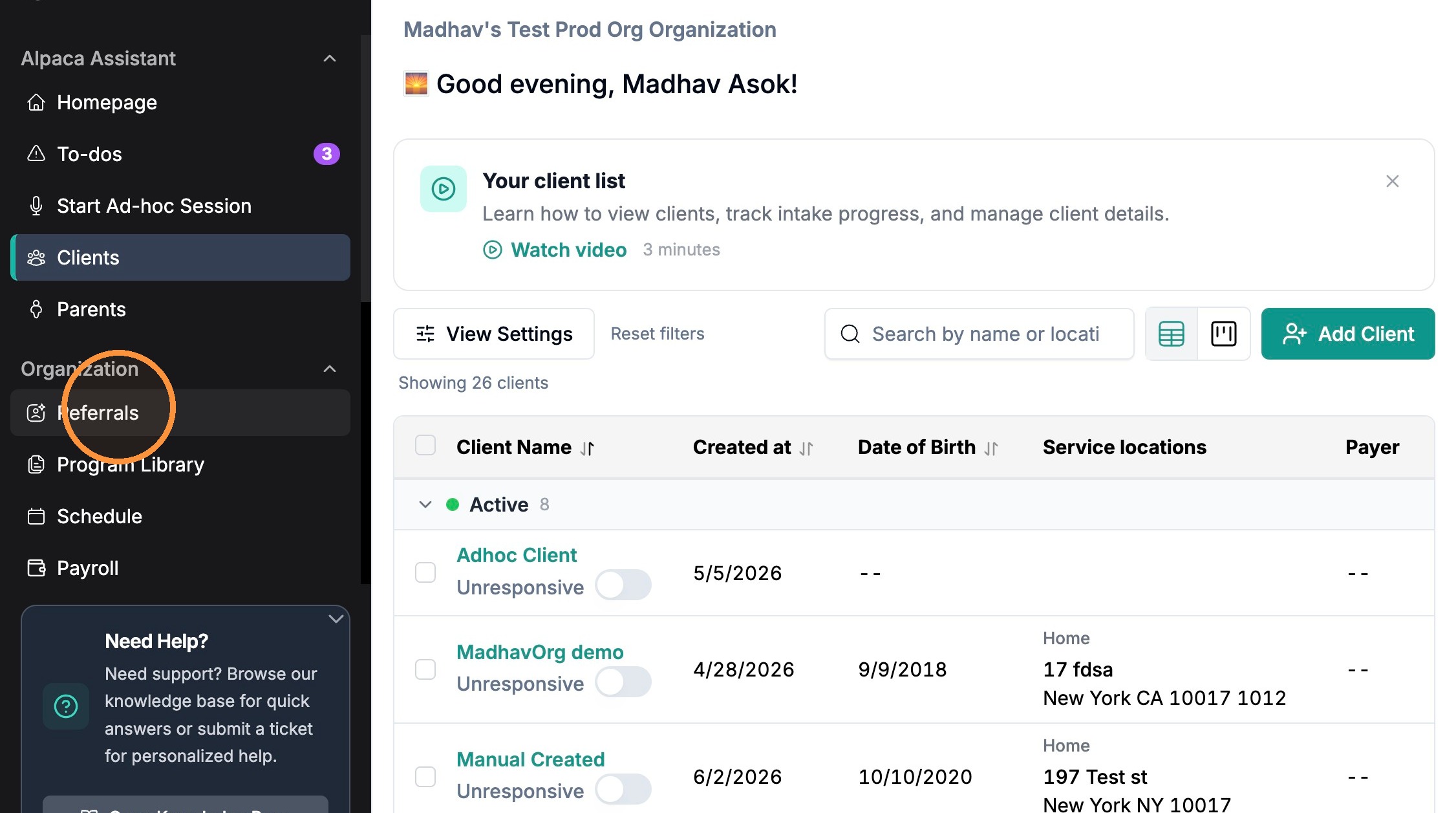Sort by Created at column arrows
The height and width of the screenshot is (813, 1456).
tap(806, 448)
